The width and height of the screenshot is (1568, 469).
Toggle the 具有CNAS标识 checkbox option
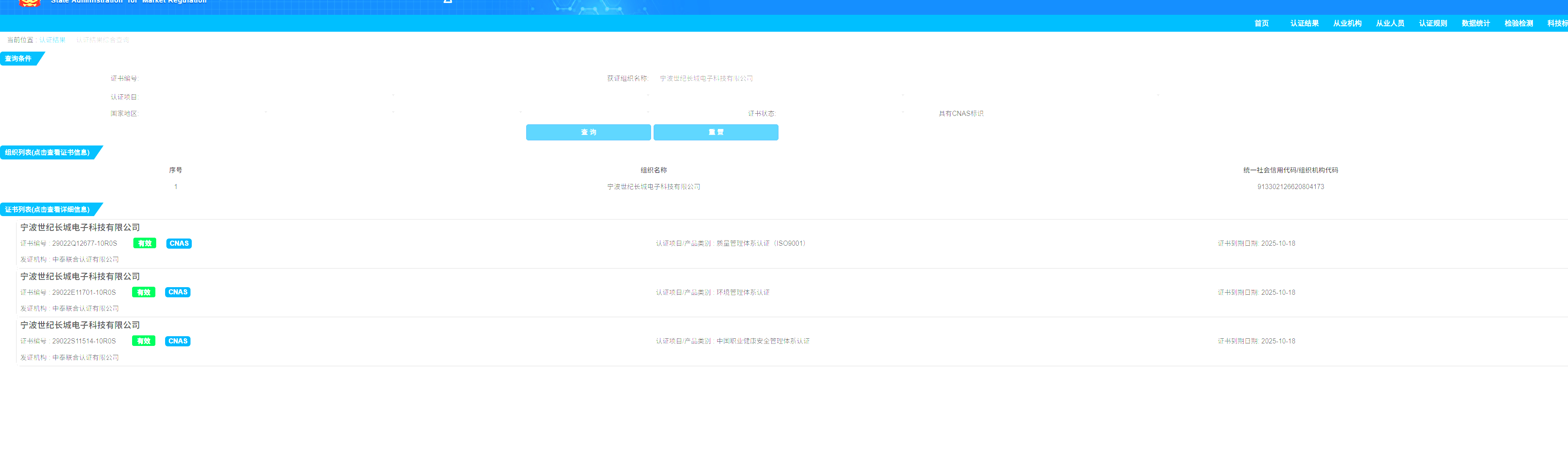pyautogui.click(x=960, y=114)
